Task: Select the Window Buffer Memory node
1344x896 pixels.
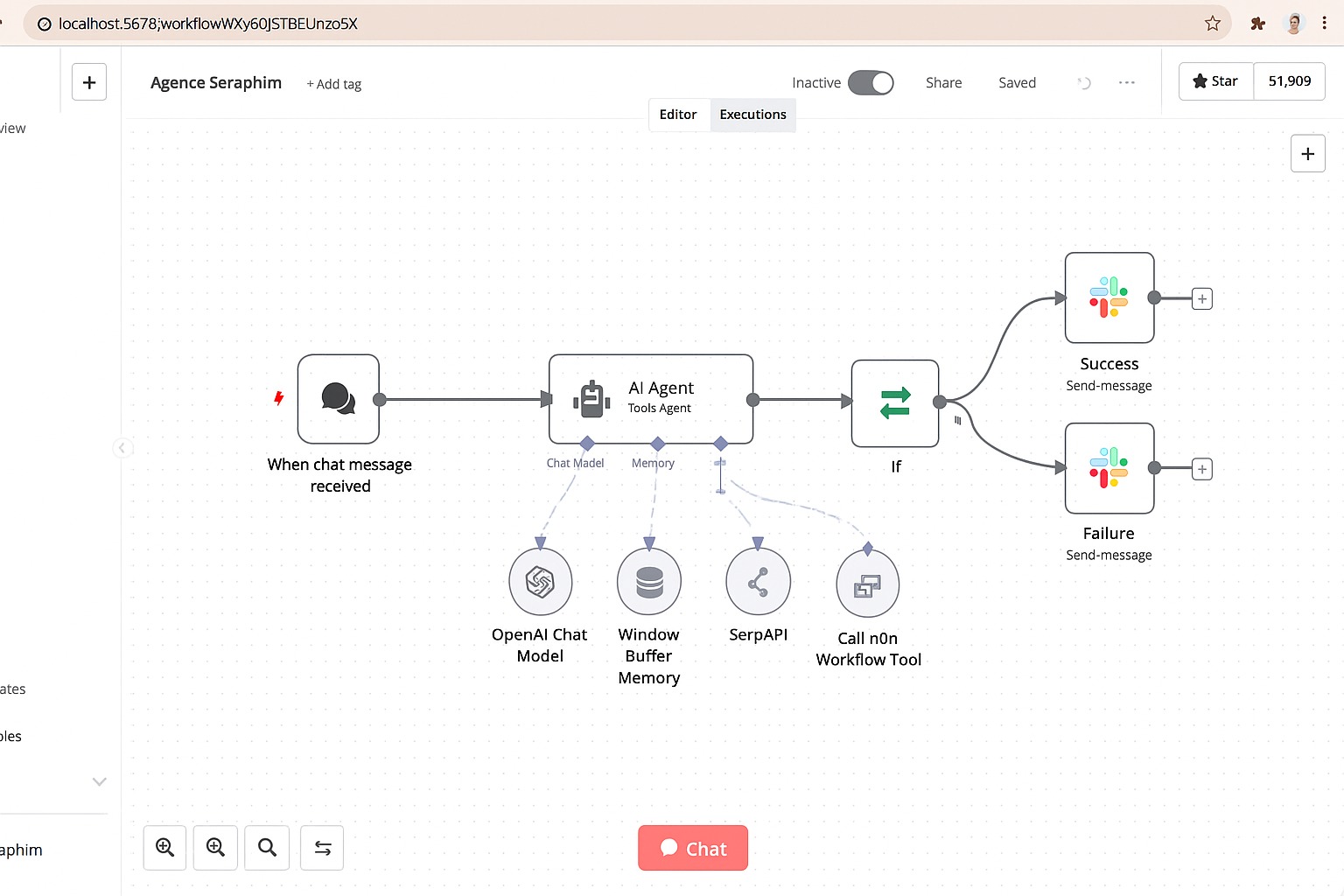Action: tap(648, 581)
